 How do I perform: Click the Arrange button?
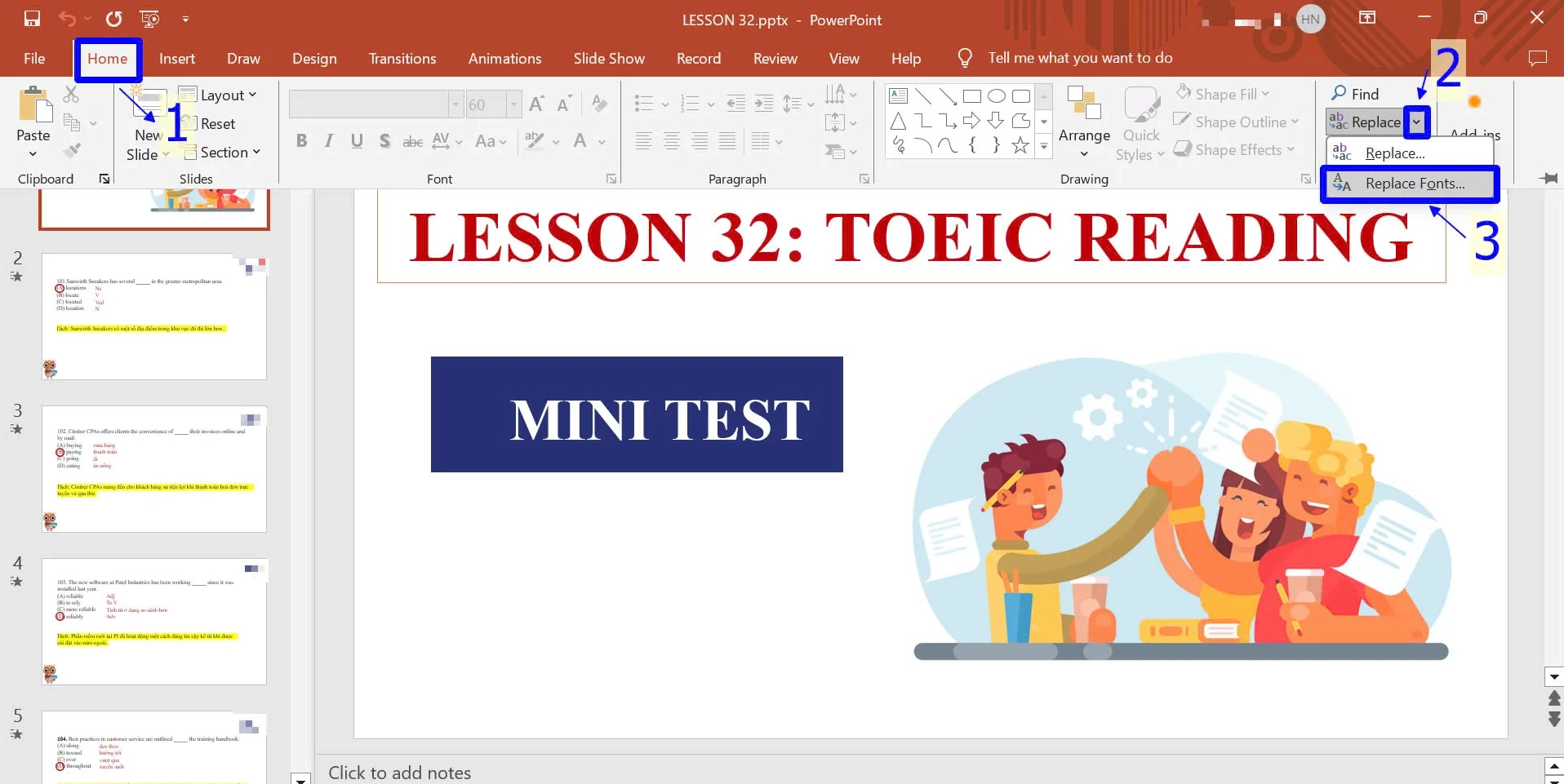(x=1084, y=122)
